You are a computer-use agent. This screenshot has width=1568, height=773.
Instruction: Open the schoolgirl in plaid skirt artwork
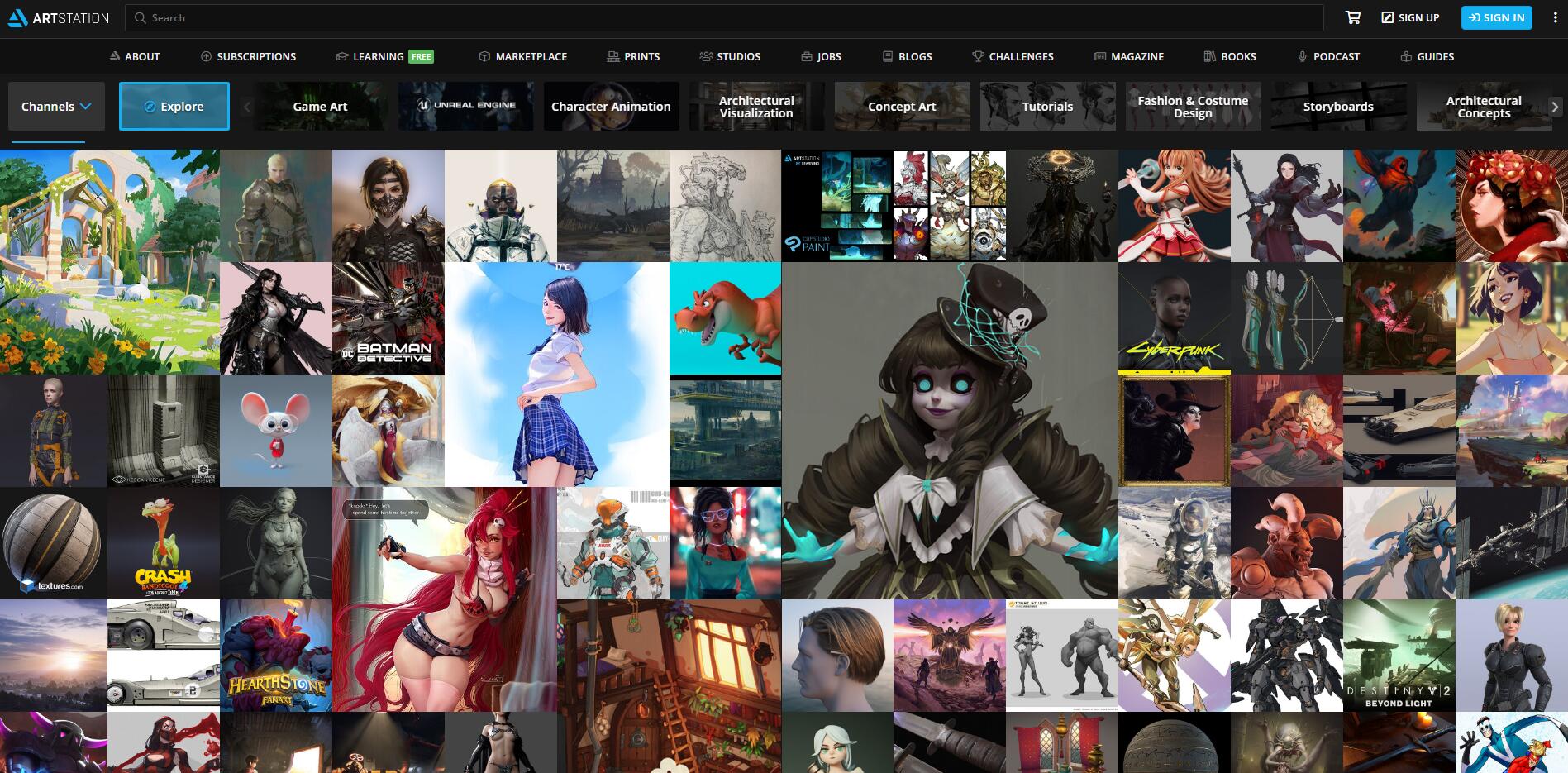[x=557, y=375]
